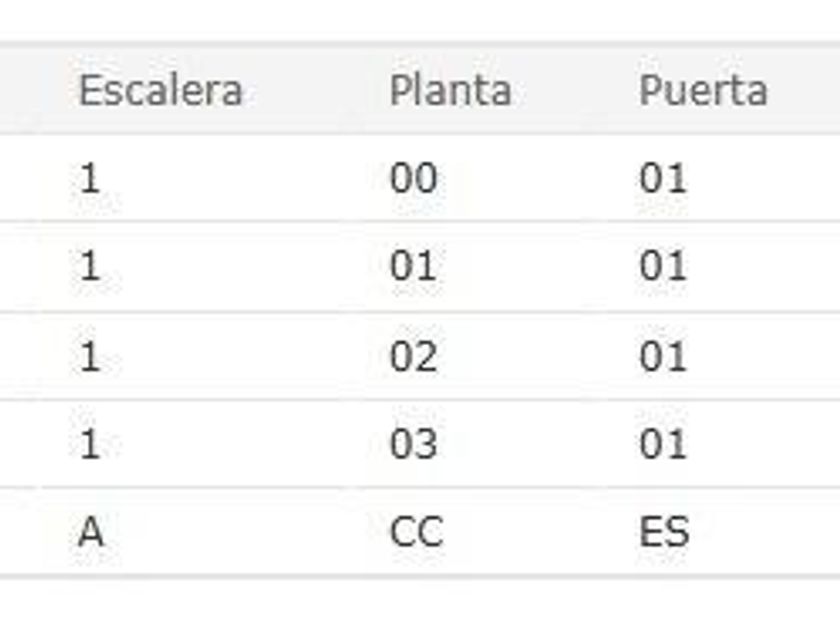Select the Planta cell showing 01
The width and height of the screenshot is (840, 630).
pyautogui.click(x=413, y=267)
